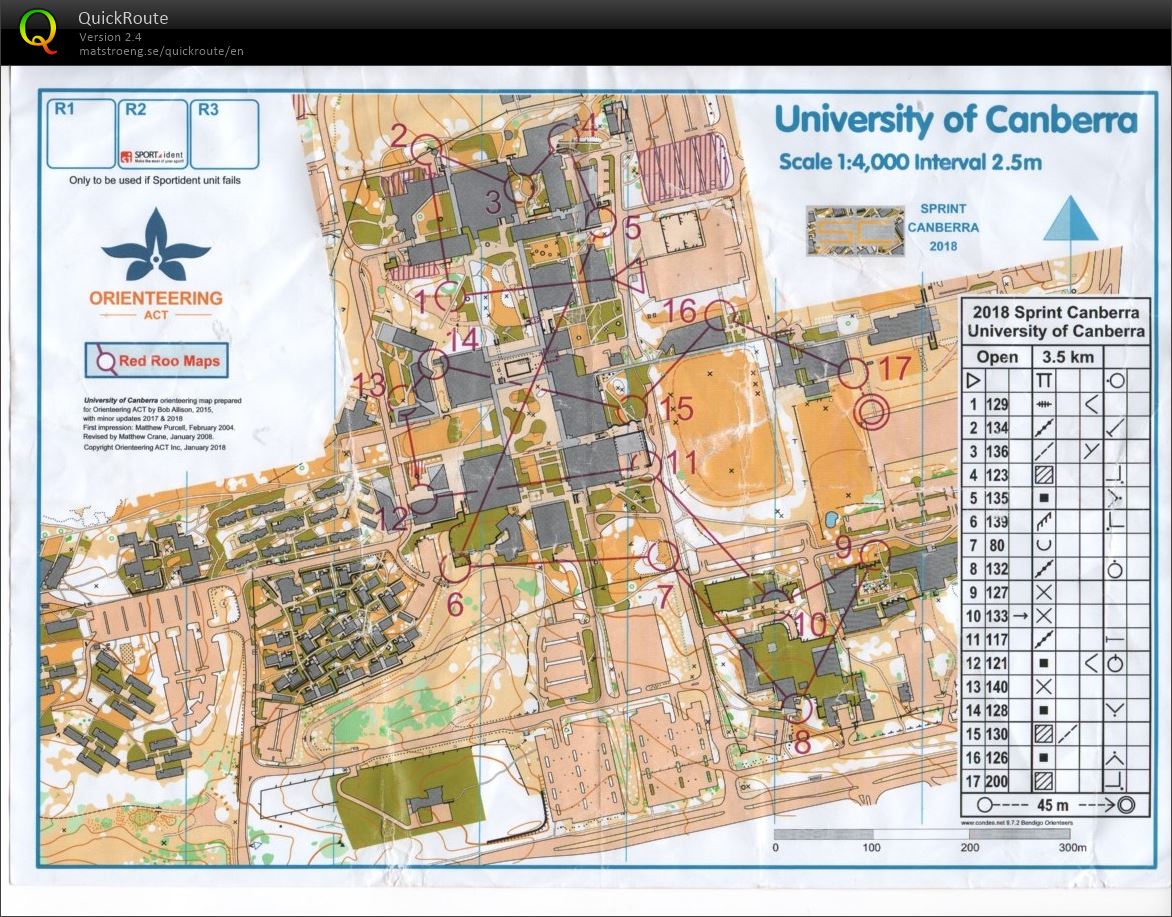1172x917 pixels.
Task: Click the University of Canberra map title
Action: point(955,120)
